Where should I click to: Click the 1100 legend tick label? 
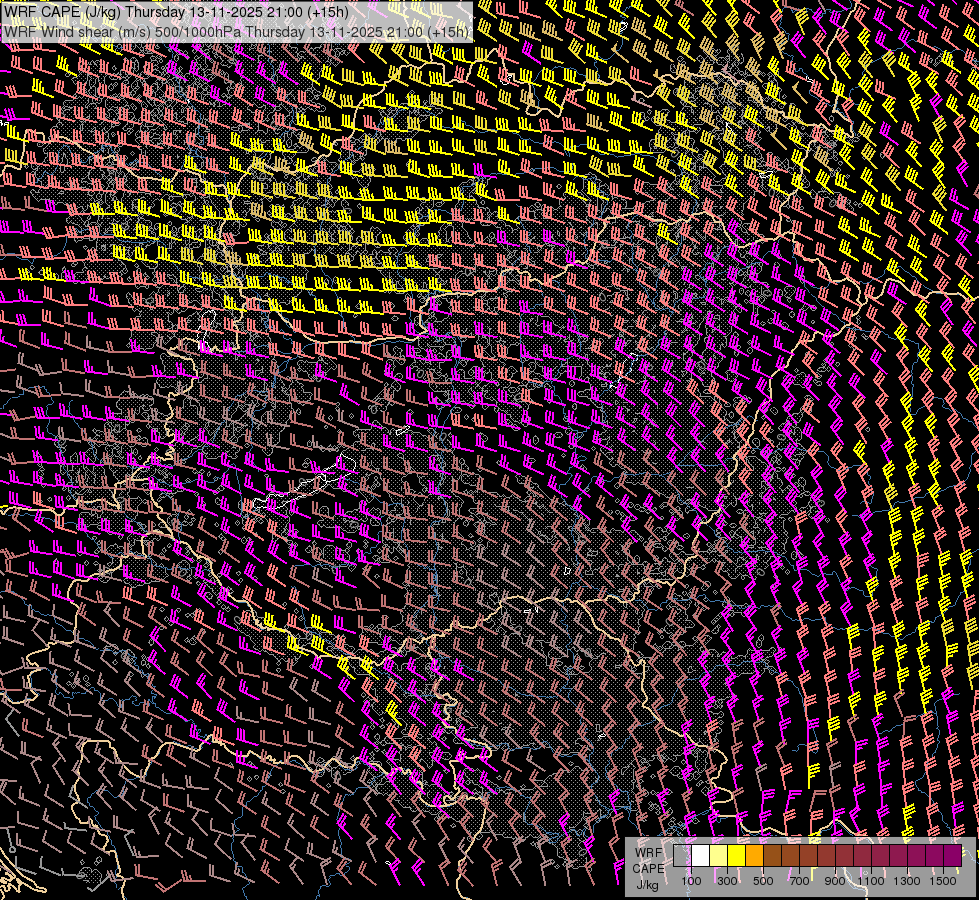(x=871, y=881)
